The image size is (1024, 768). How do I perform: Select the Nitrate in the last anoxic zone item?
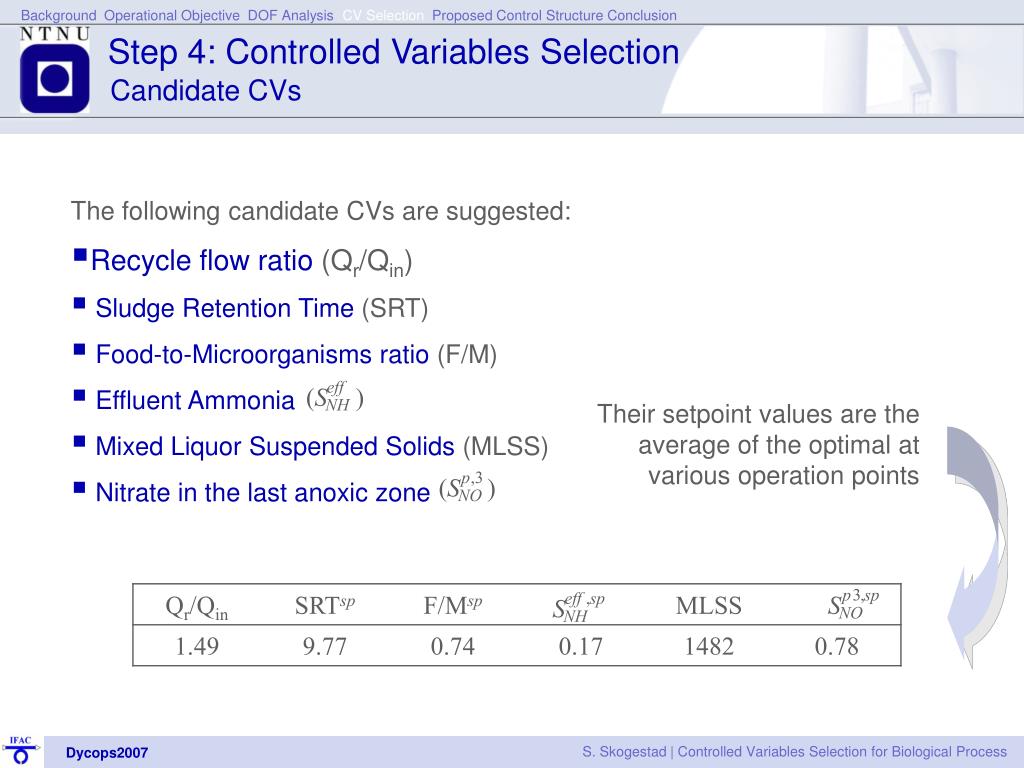point(262,492)
